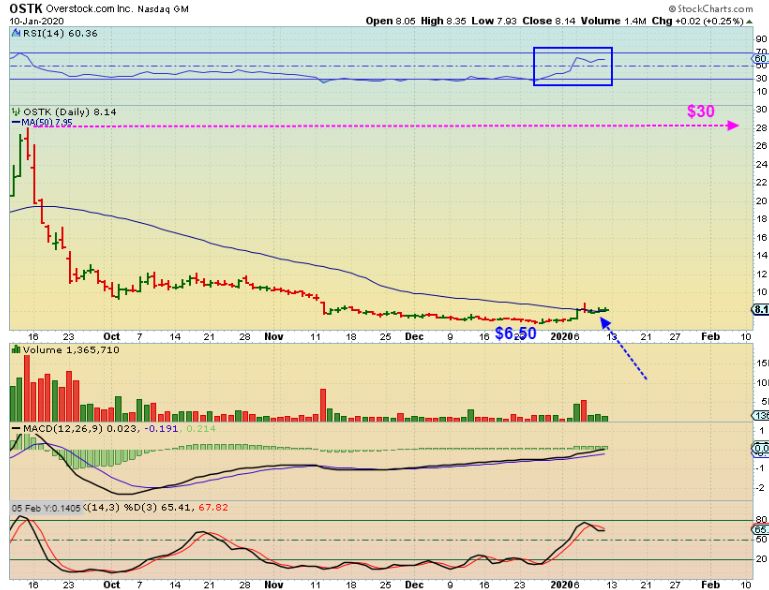769x590 pixels.
Task: Click the Nov label on price chart axis
Action: (x=274, y=336)
